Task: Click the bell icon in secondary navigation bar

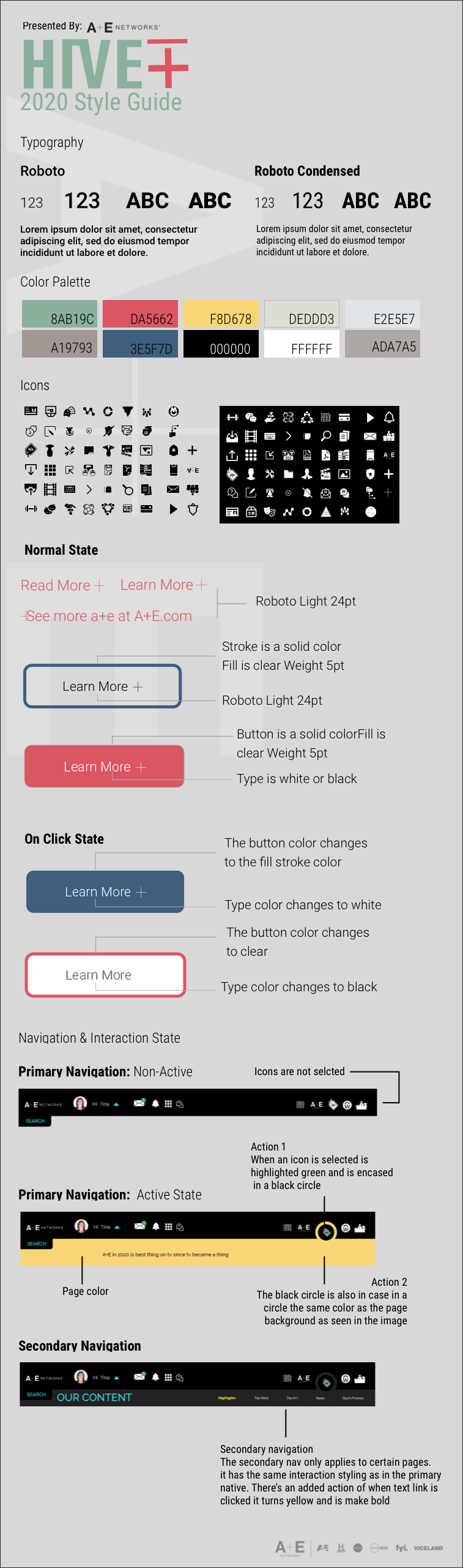Action: coord(155,1377)
